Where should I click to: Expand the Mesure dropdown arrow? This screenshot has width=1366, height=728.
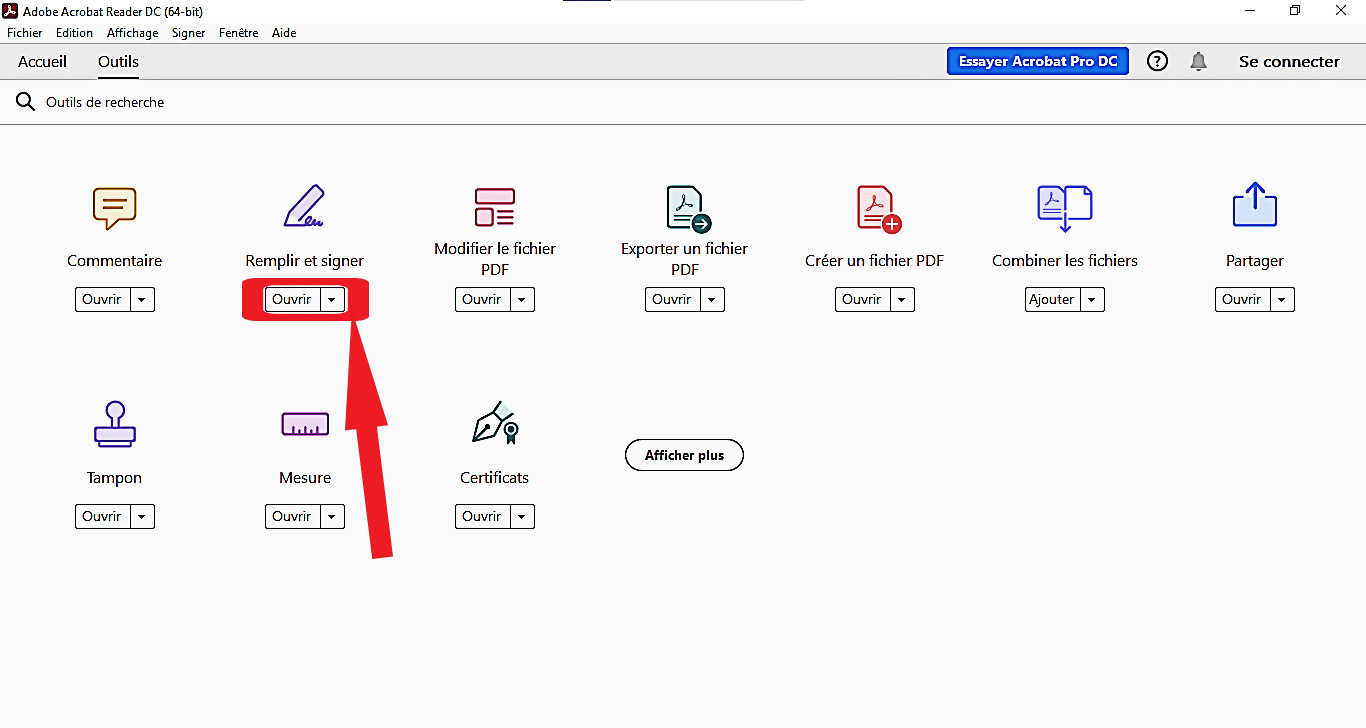pos(332,516)
